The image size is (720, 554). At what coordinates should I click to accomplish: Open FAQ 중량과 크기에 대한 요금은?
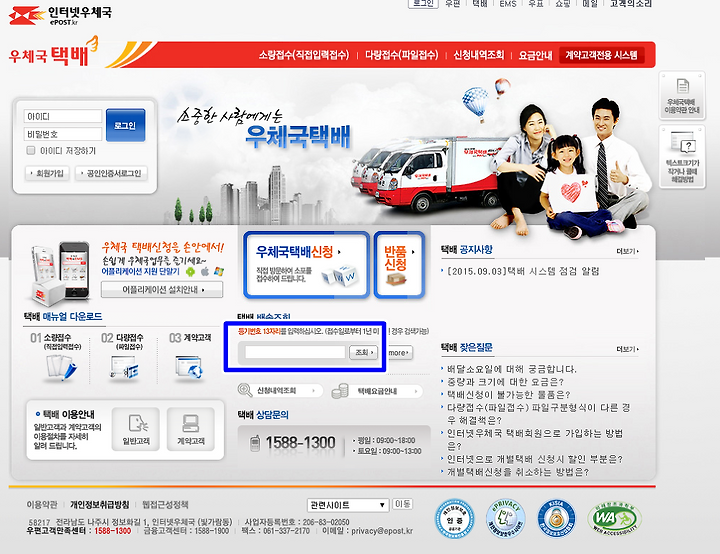[505, 382]
